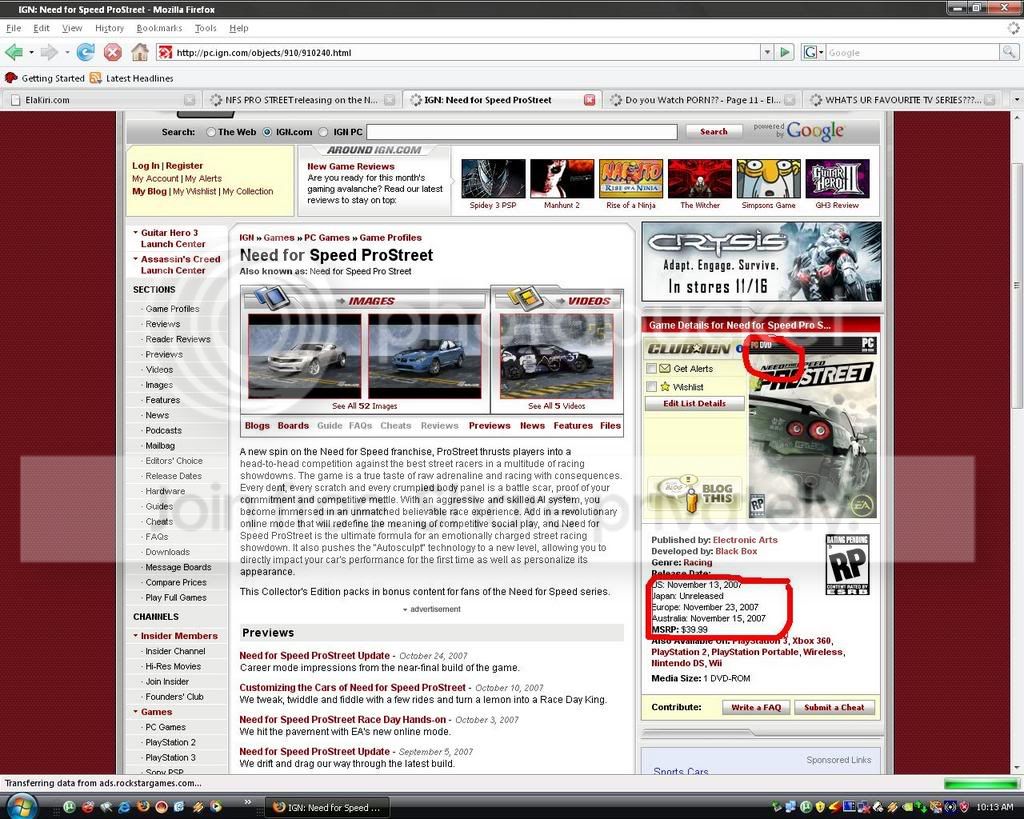Screen dimensions: 1024x819
Task: Tick the Wishlist checkbox
Action: [x=651, y=387]
